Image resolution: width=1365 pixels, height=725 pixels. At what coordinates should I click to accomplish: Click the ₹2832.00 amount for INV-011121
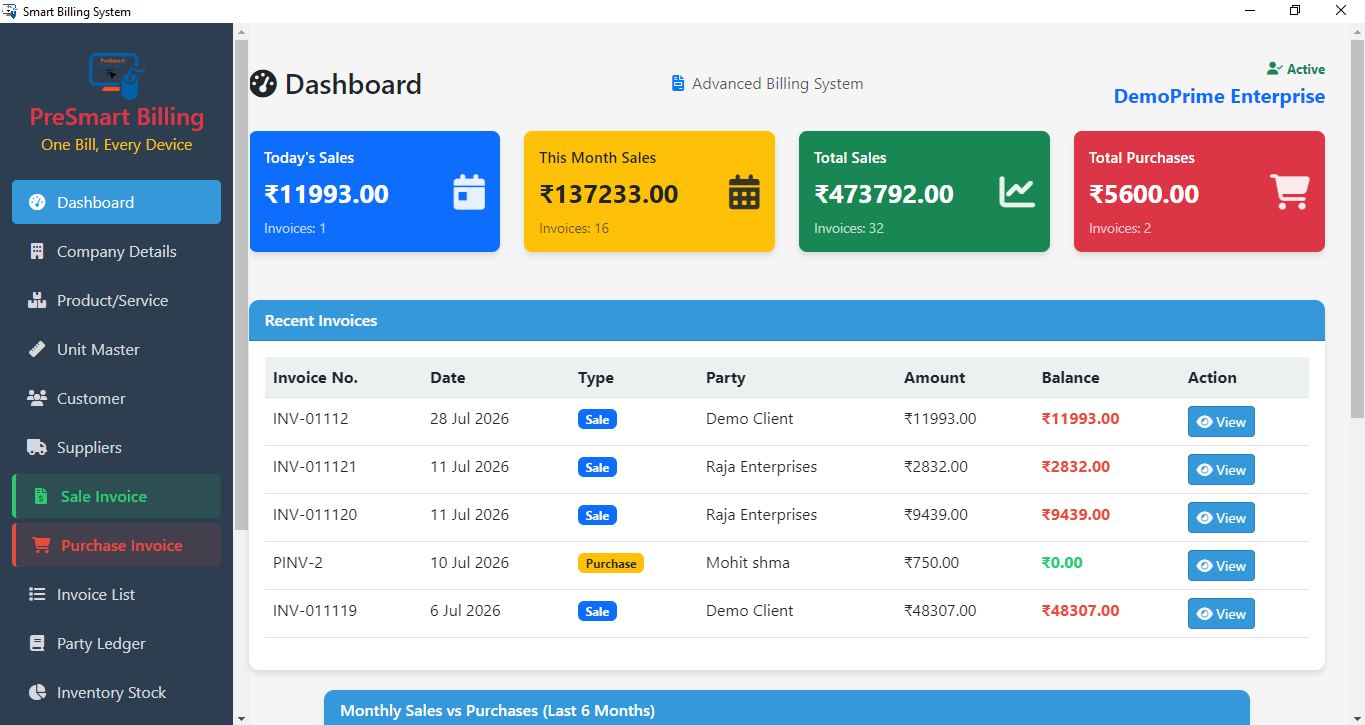[x=936, y=466]
